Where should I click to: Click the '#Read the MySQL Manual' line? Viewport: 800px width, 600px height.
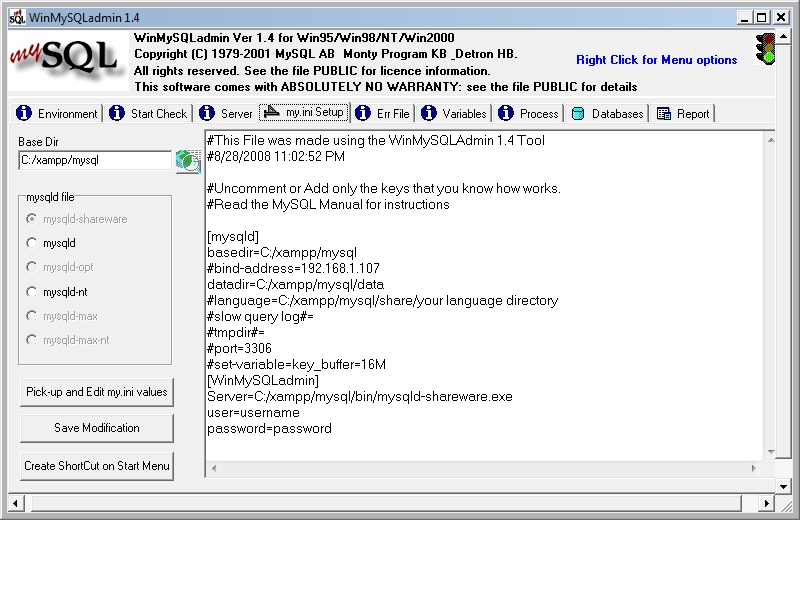click(x=328, y=205)
